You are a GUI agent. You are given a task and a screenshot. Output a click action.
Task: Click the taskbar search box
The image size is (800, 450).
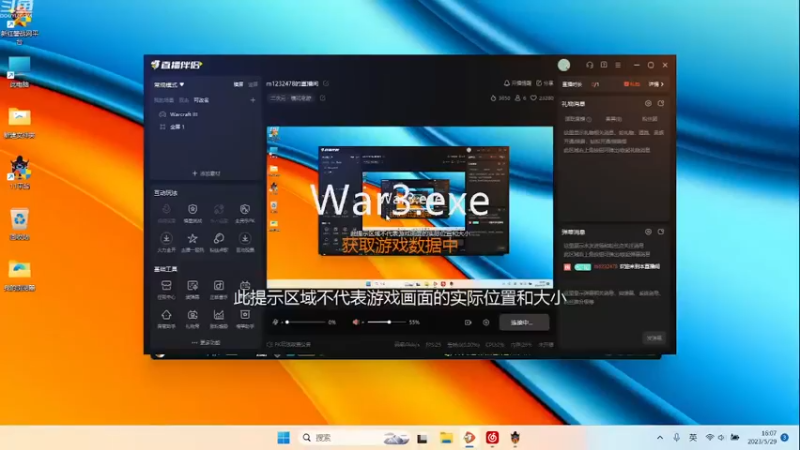pyautogui.click(x=355, y=438)
